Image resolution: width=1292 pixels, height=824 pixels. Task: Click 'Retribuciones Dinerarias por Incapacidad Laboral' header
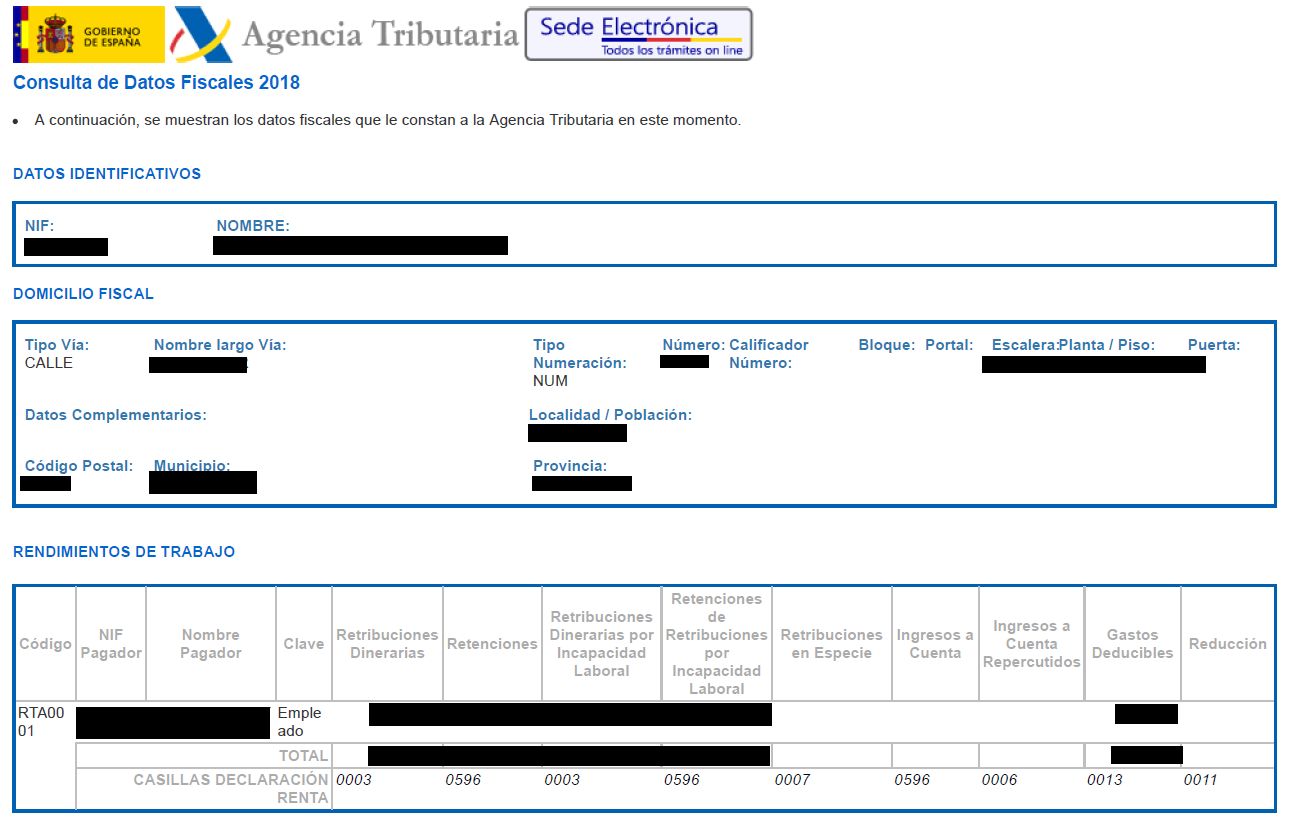pyautogui.click(x=602, y=644)
